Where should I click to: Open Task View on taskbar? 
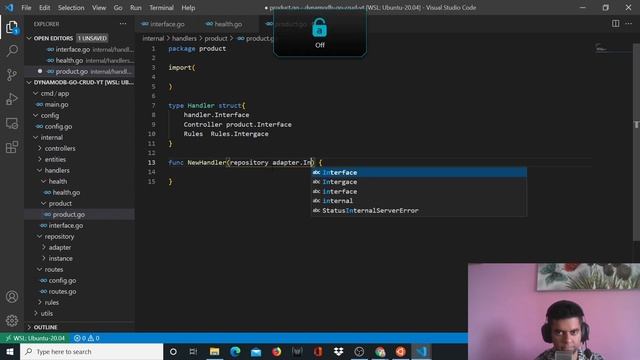click(193, 351)
